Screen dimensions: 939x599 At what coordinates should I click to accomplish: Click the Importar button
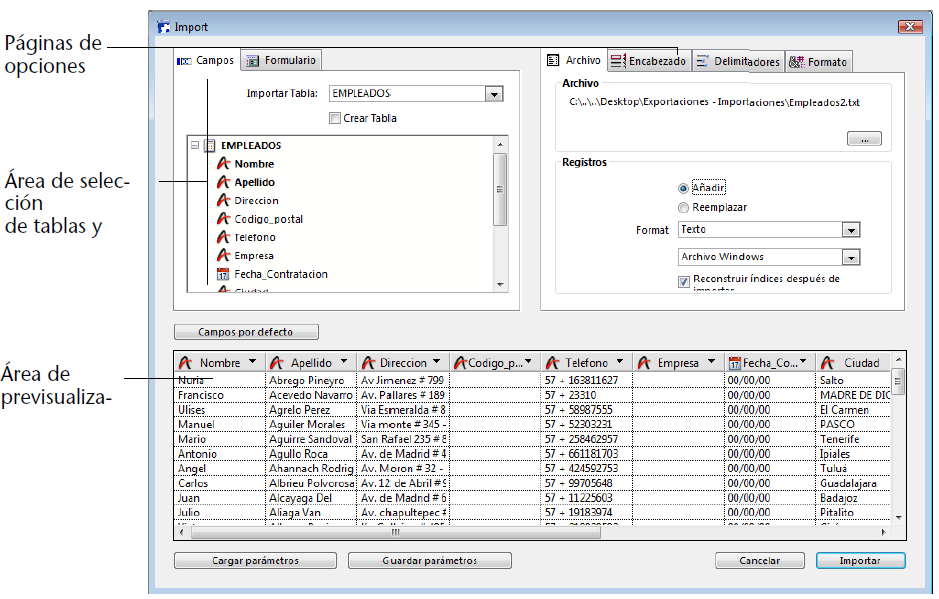coord(860,561)
